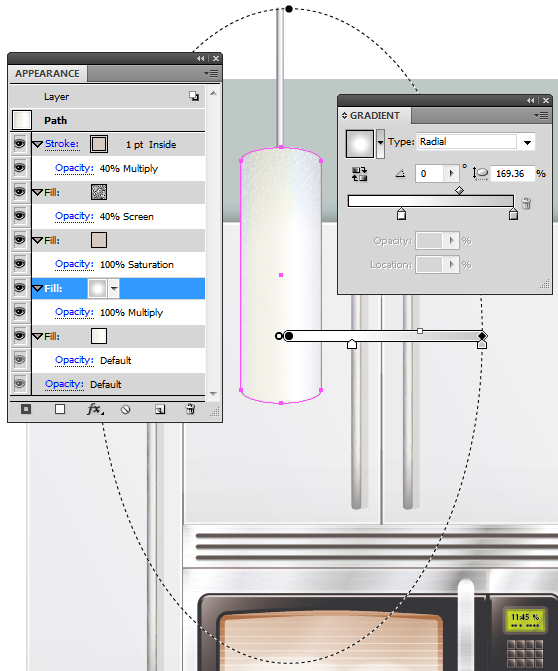The image size is (558, 671).
Task: Toggle visibility of highlighted gradient Fill row
Action: pos(20,288)
